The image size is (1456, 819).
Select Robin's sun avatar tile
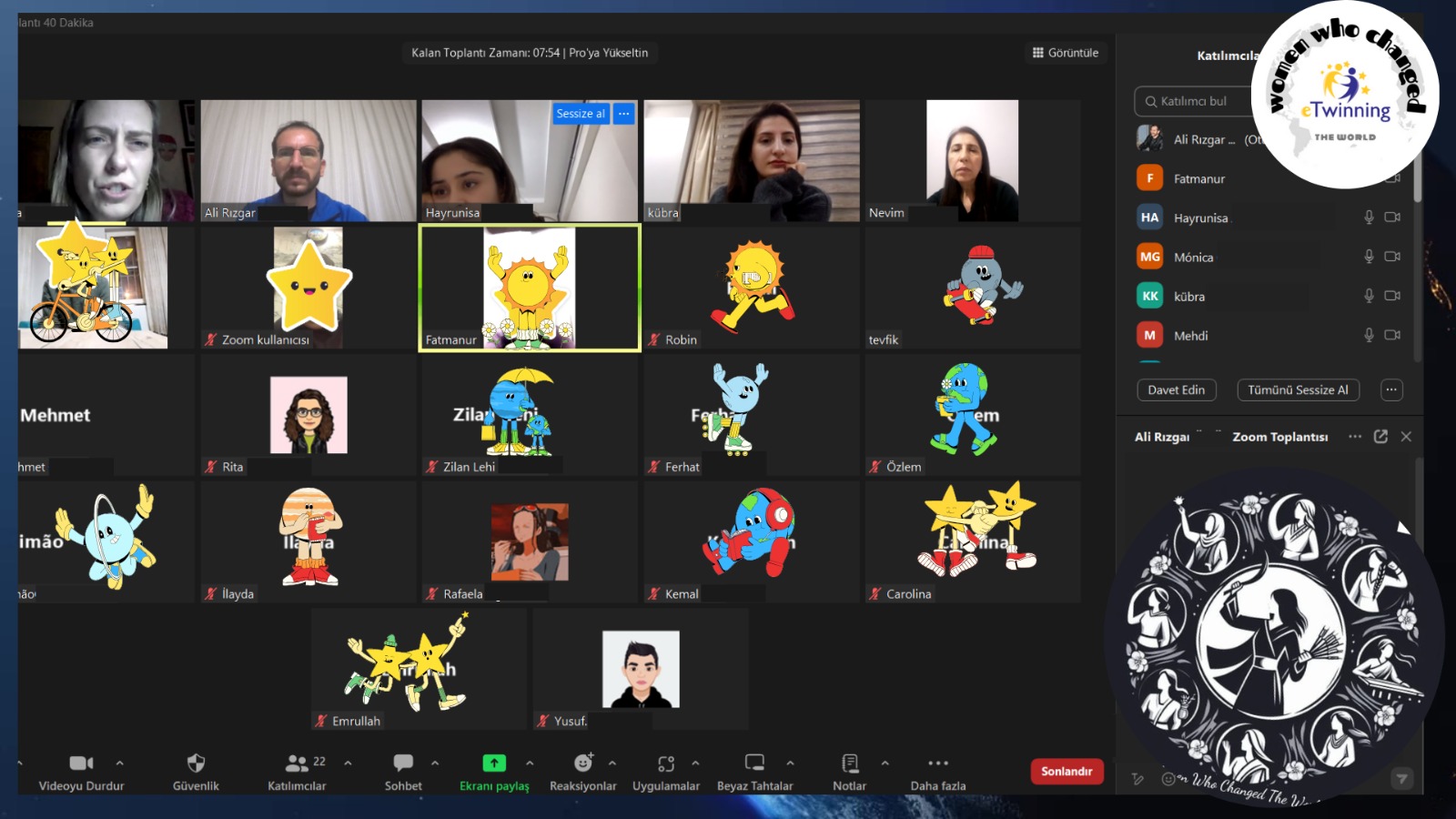(752, 288)
